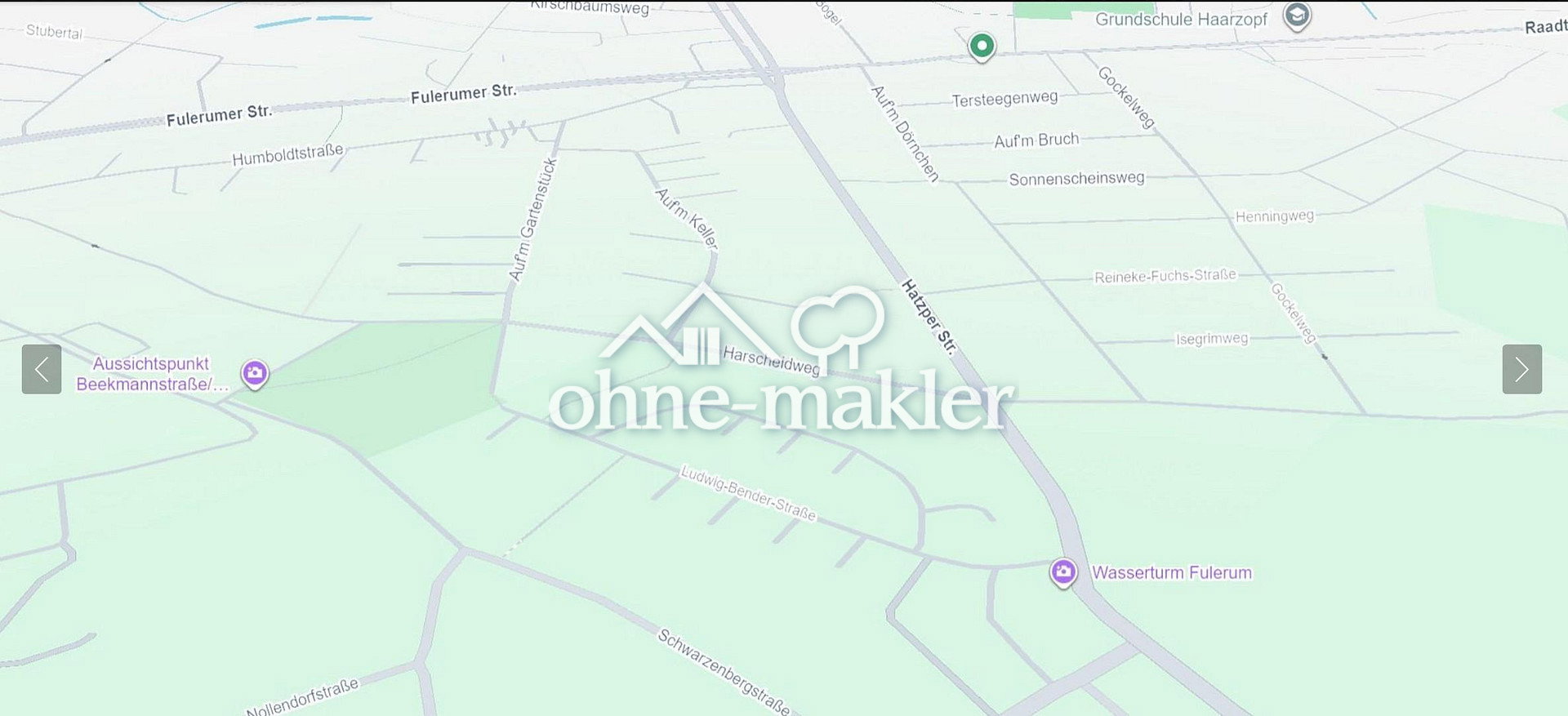Go to the previous image with left arrow
This screenshot has width=1568, height=716.
[x=42, y=369]
